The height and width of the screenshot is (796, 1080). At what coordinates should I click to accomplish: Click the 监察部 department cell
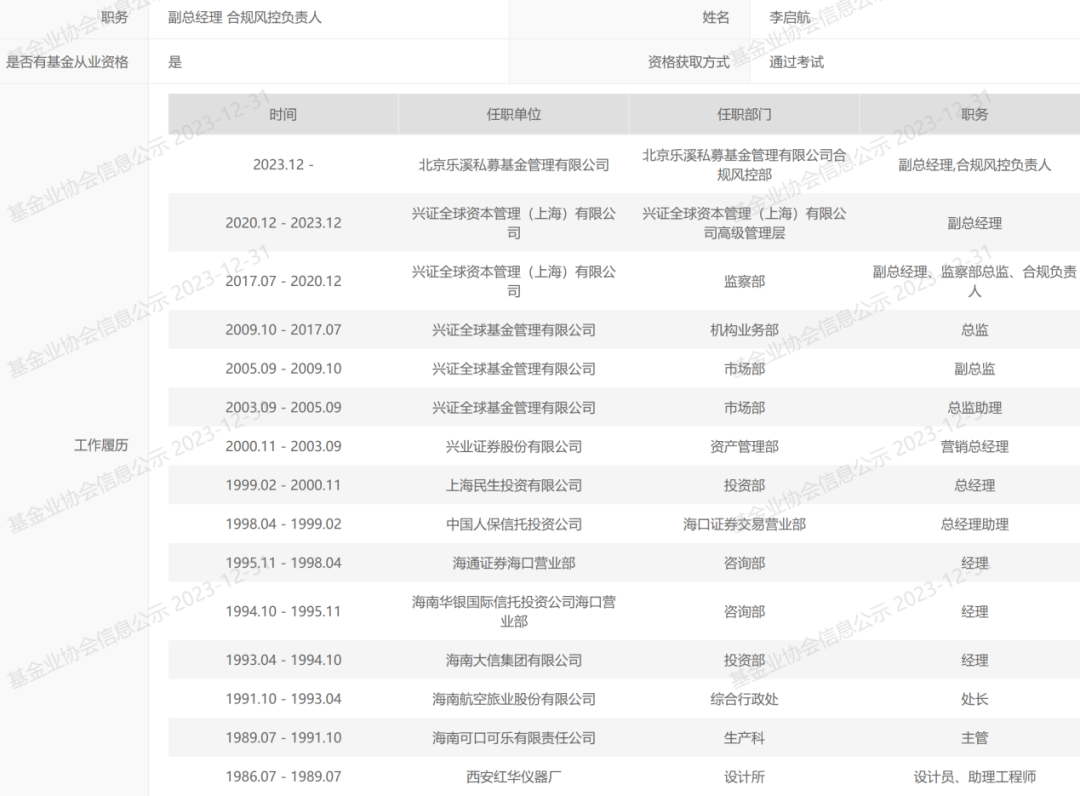coord(744,281)
